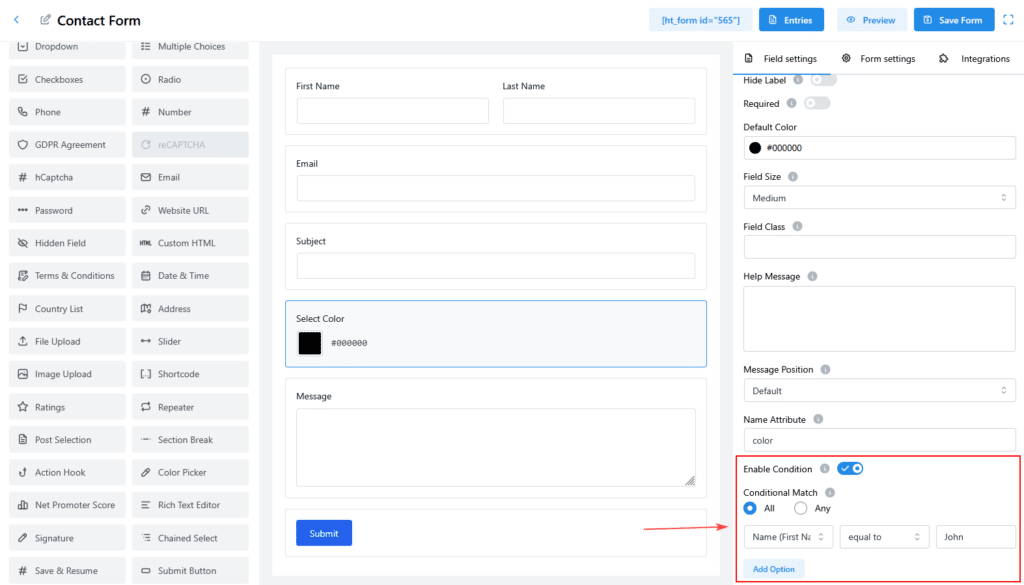
Task: Switch to the Form settings tab
Action: [x=878, y=59]
